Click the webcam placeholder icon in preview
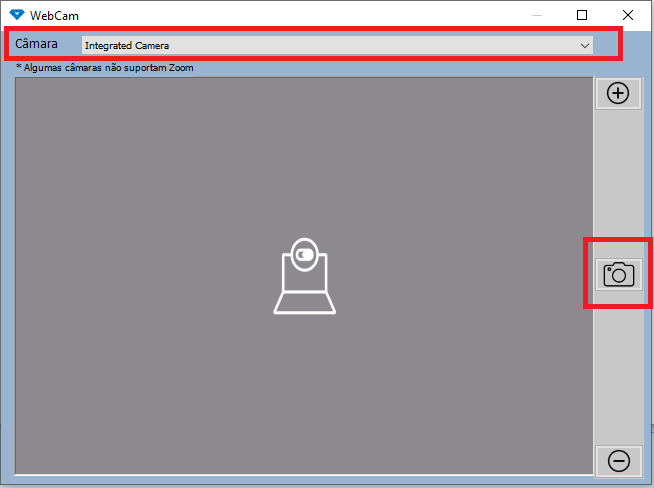The width and height of the screenshot is (654, 488). click(x=305, y=275)
